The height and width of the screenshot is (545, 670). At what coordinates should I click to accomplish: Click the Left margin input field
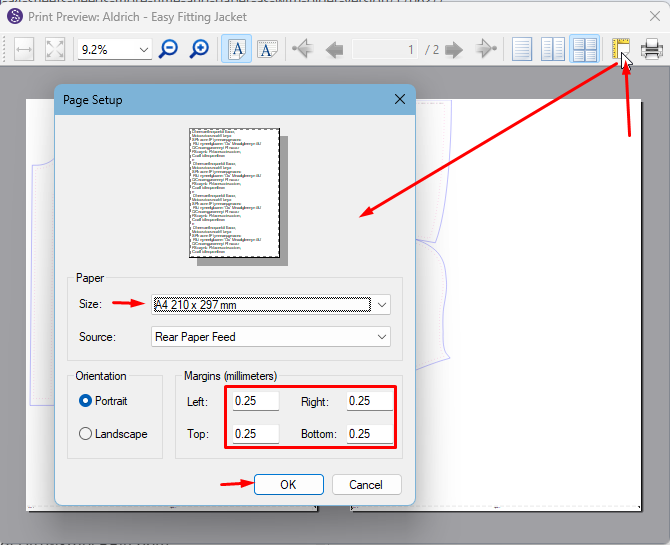255,401
